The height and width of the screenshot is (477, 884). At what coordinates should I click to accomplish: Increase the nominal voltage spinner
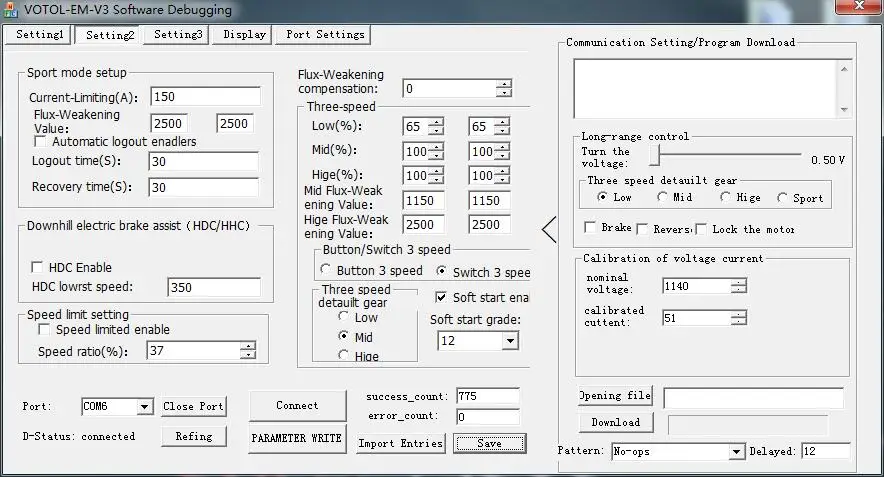coord(738,282)
